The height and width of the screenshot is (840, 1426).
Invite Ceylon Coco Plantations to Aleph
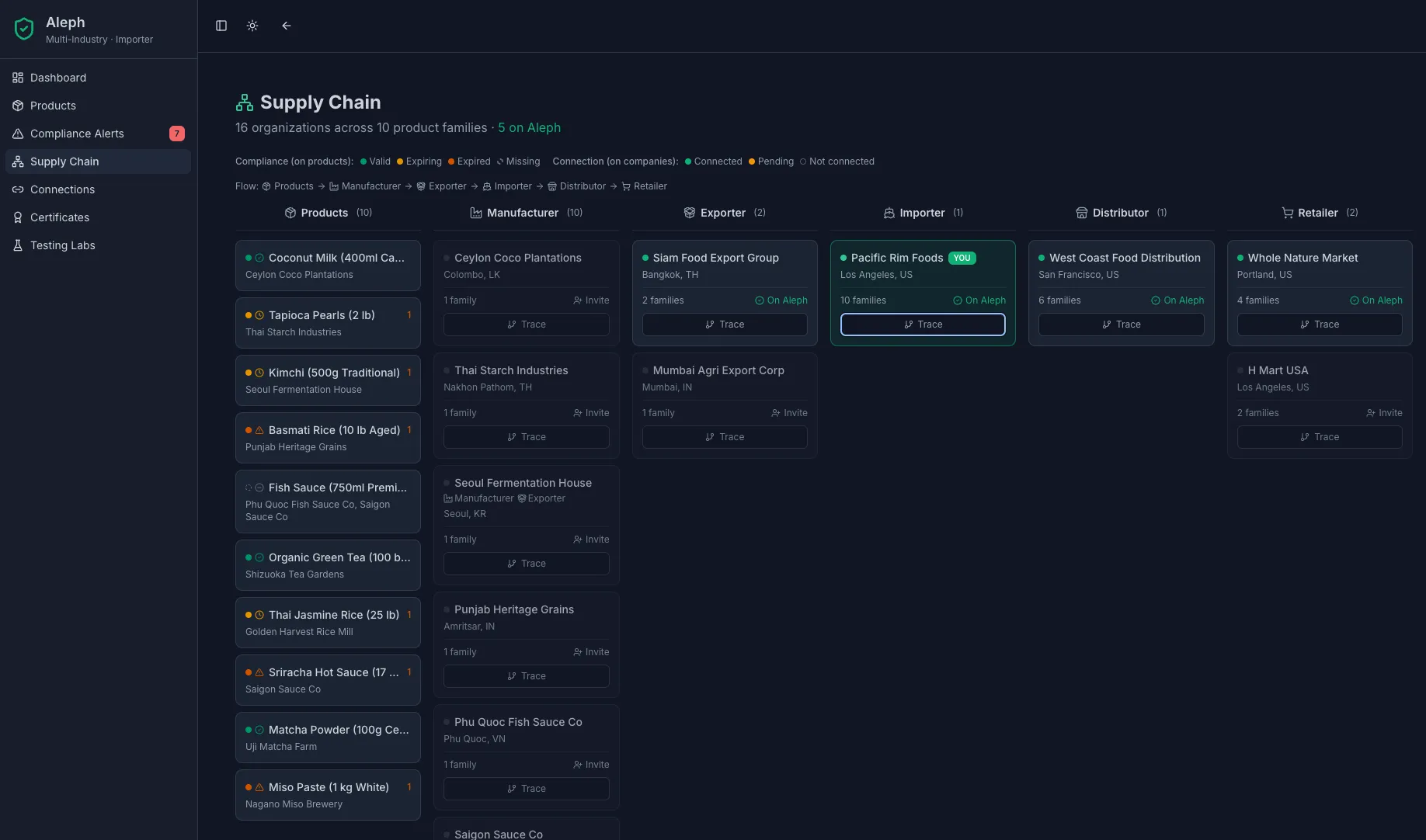(x=591, y=300)
